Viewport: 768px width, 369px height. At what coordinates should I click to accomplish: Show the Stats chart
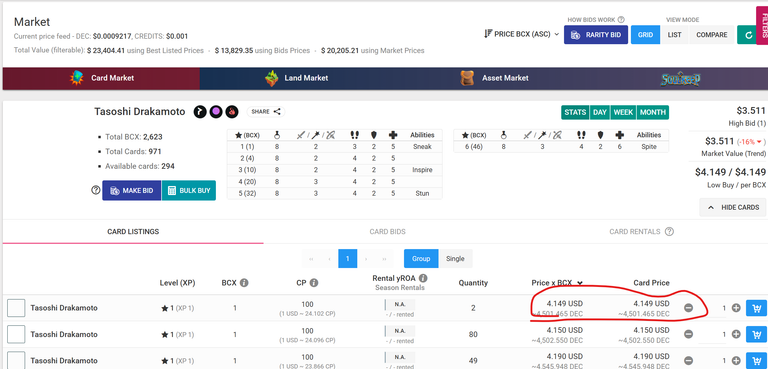[x=575, y=112]
